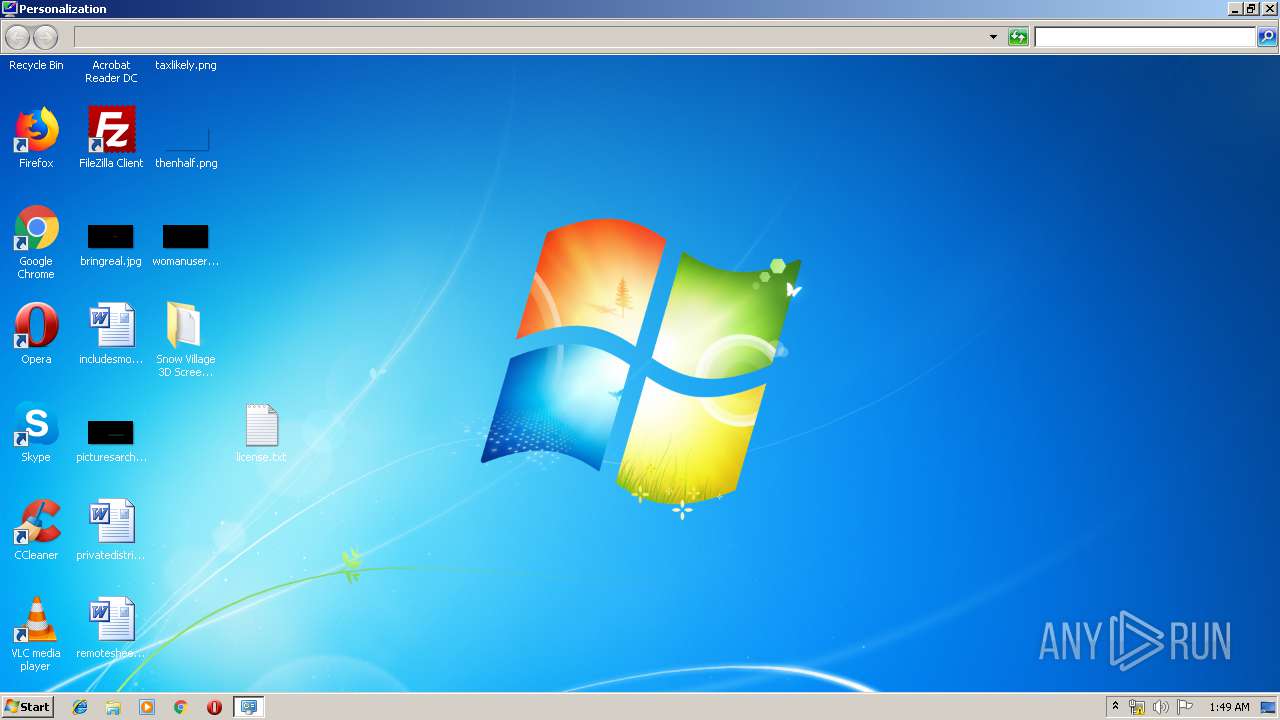The height and width of the screenshot is (720, 1280).
Task: Select the privatedistri Word document
Action: point(111,530)
